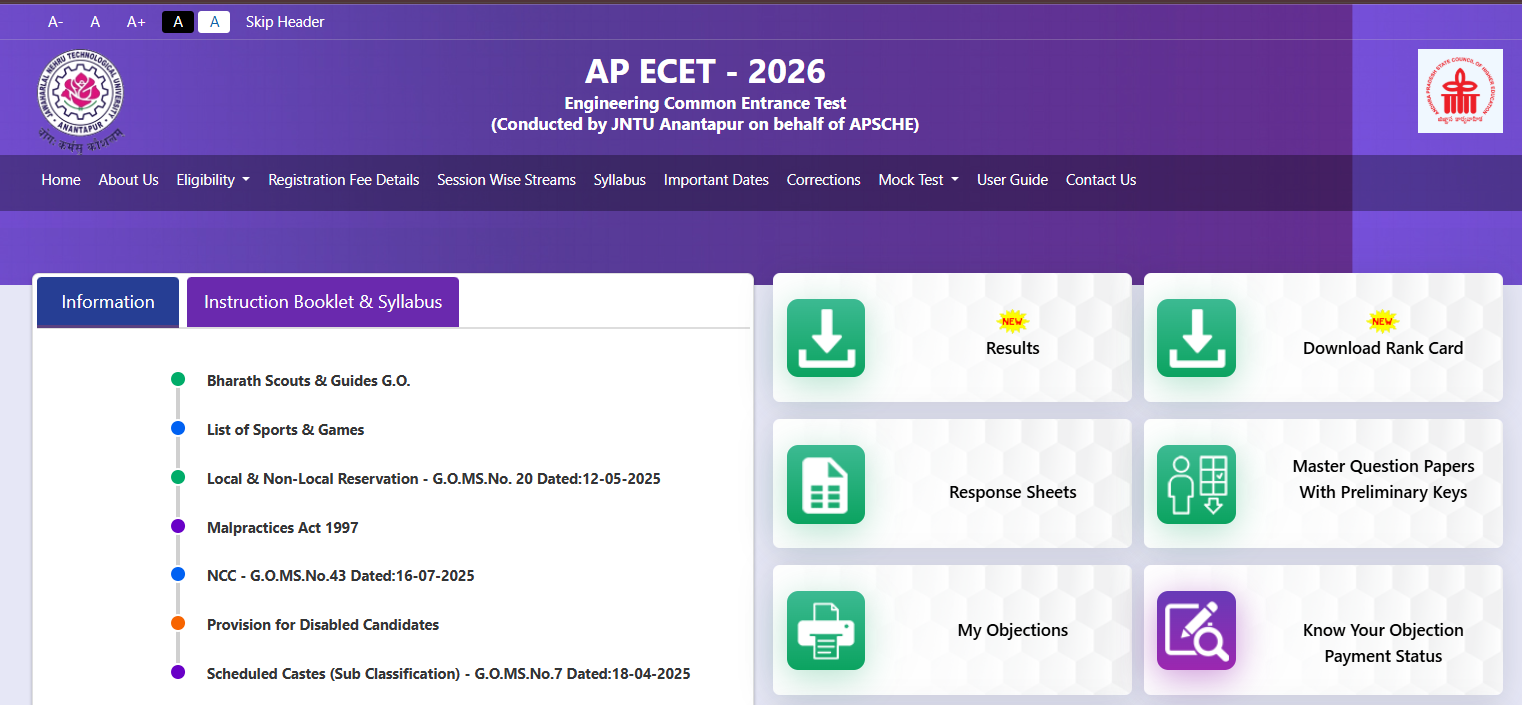Open Scheduled Castes Sub Classification G.O. link
1522x705 pixels.
pyautogui.click(x=448, y=674)
